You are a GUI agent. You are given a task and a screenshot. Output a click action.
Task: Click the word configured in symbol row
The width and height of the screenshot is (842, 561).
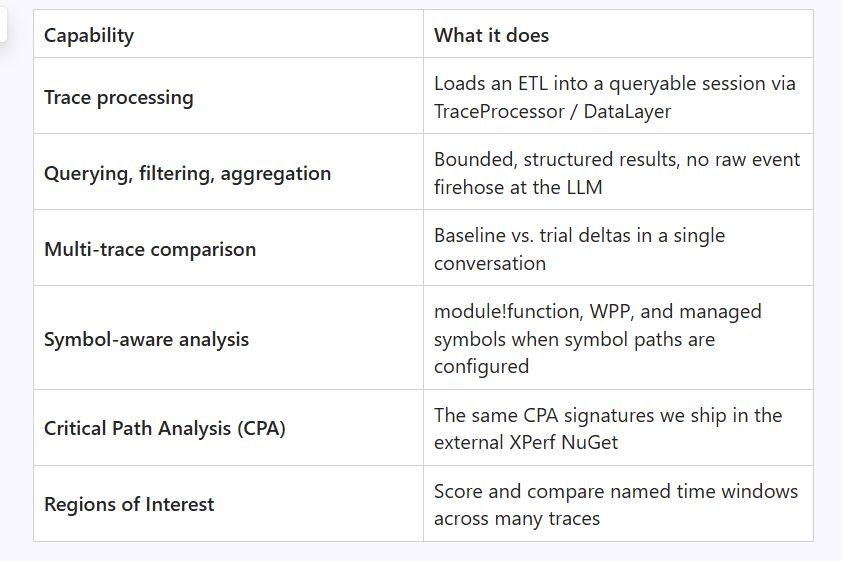point(481,367)
